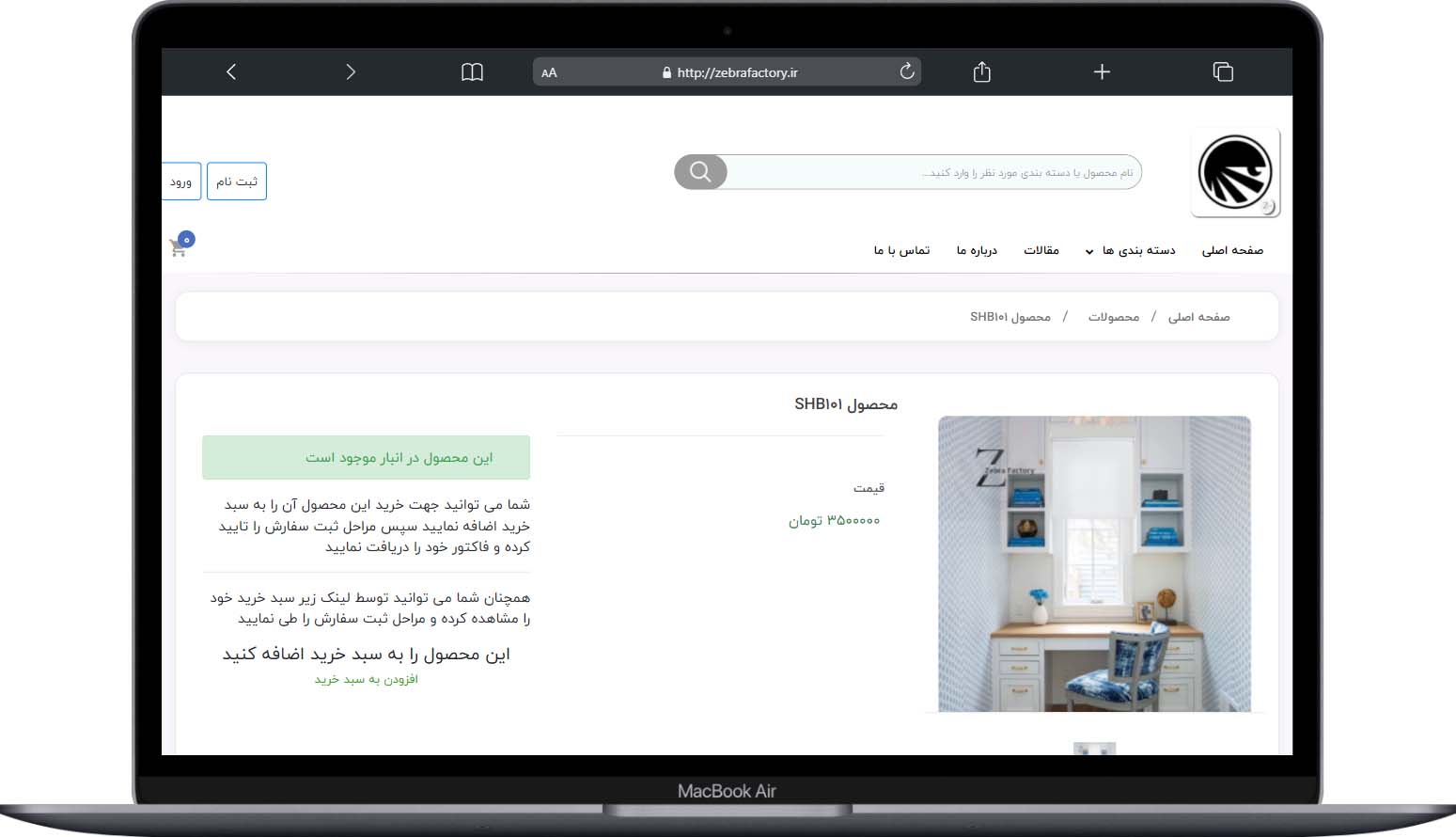Tap the AA reader text-size control
1456x837 pixels.
(549, 72)
